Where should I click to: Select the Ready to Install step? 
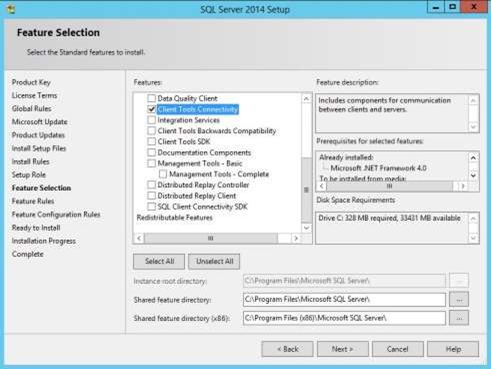click(36, 228)
